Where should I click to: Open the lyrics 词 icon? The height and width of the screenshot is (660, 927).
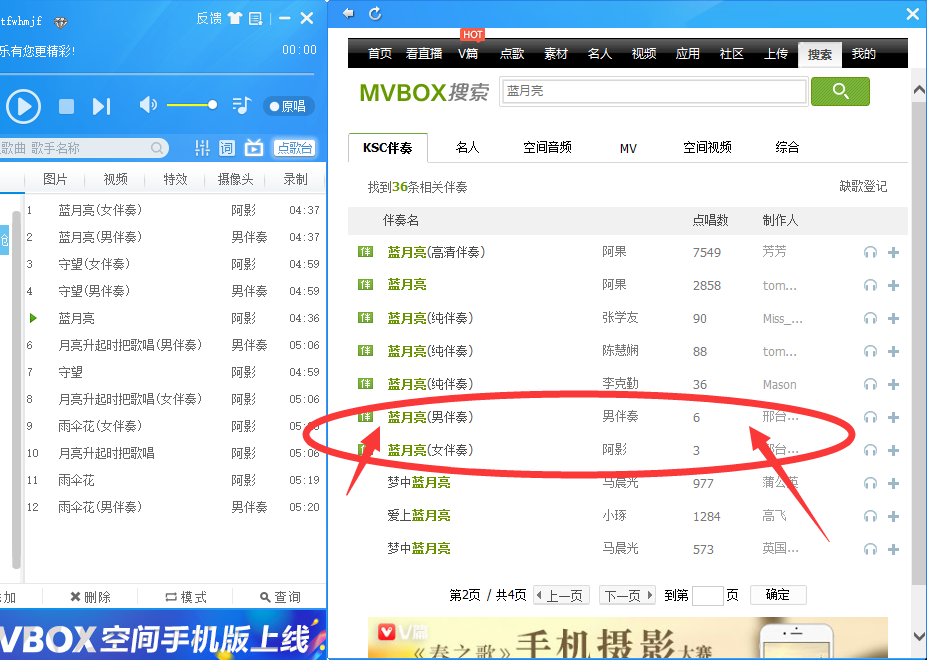[x=227, y=148]
